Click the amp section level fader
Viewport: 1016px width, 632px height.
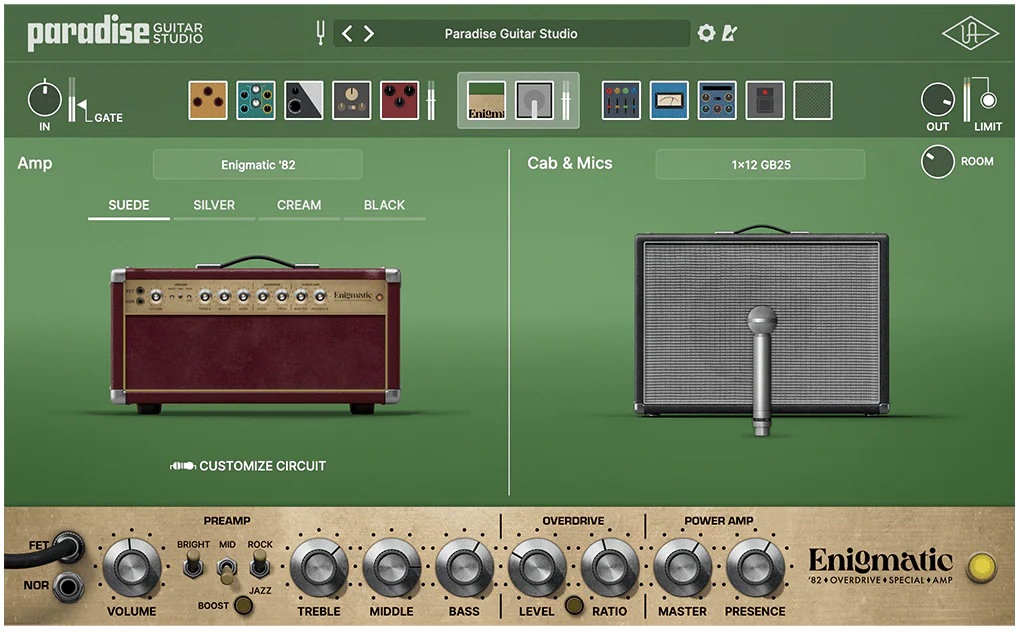(566, 100)
